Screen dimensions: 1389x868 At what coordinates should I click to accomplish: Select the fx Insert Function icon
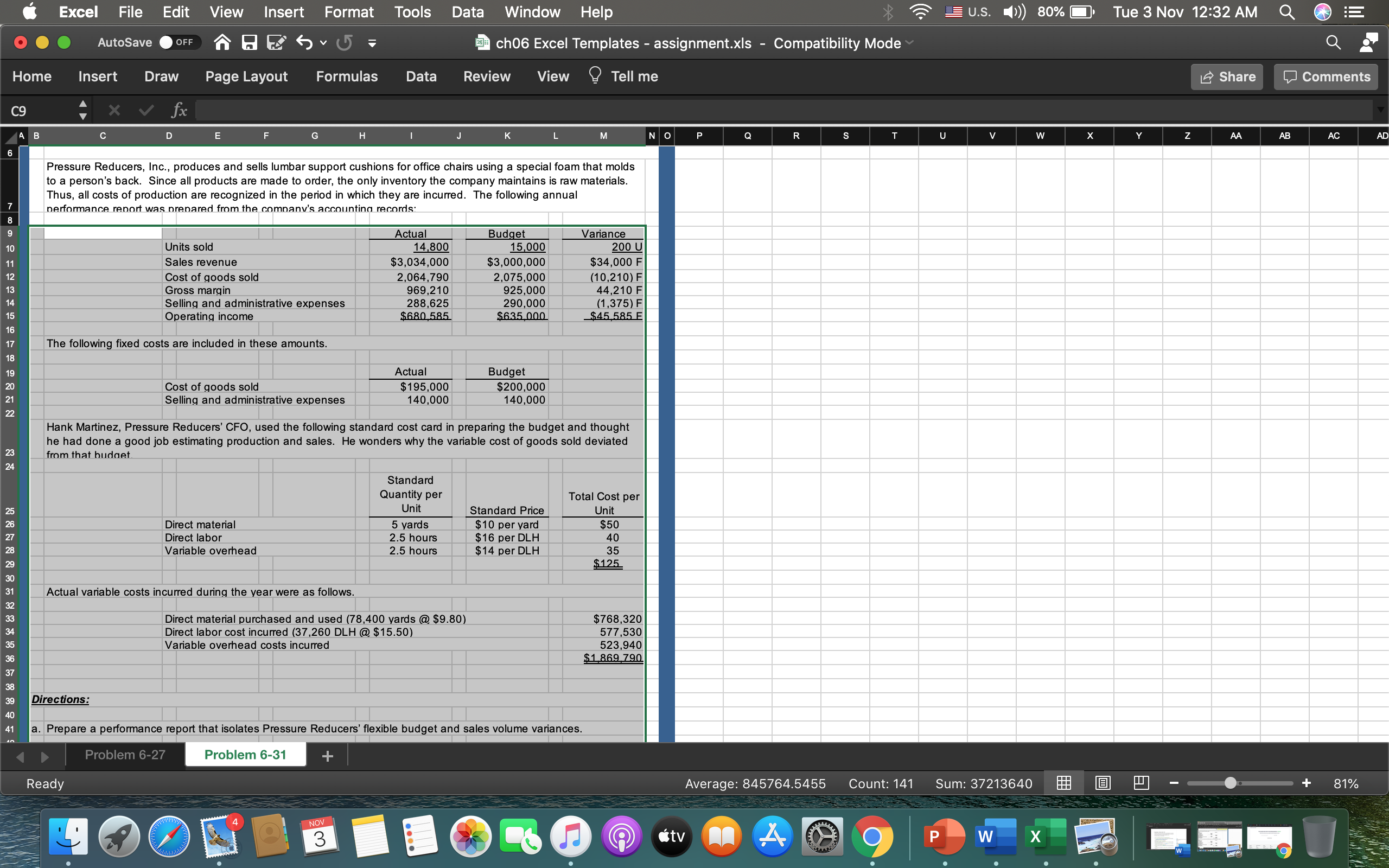179,110
